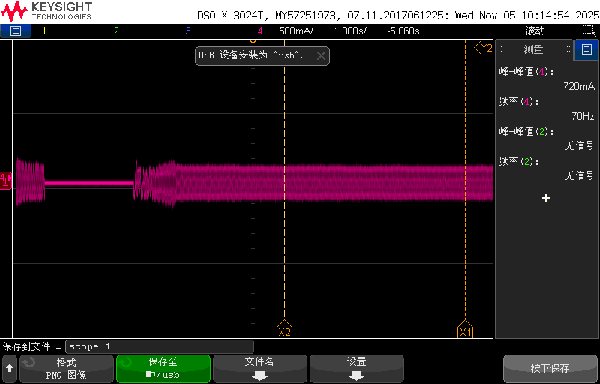600x384 pixels.
Task: Expand the file name softkey menu
Action: pyautogui.click(x=260, y=369)
